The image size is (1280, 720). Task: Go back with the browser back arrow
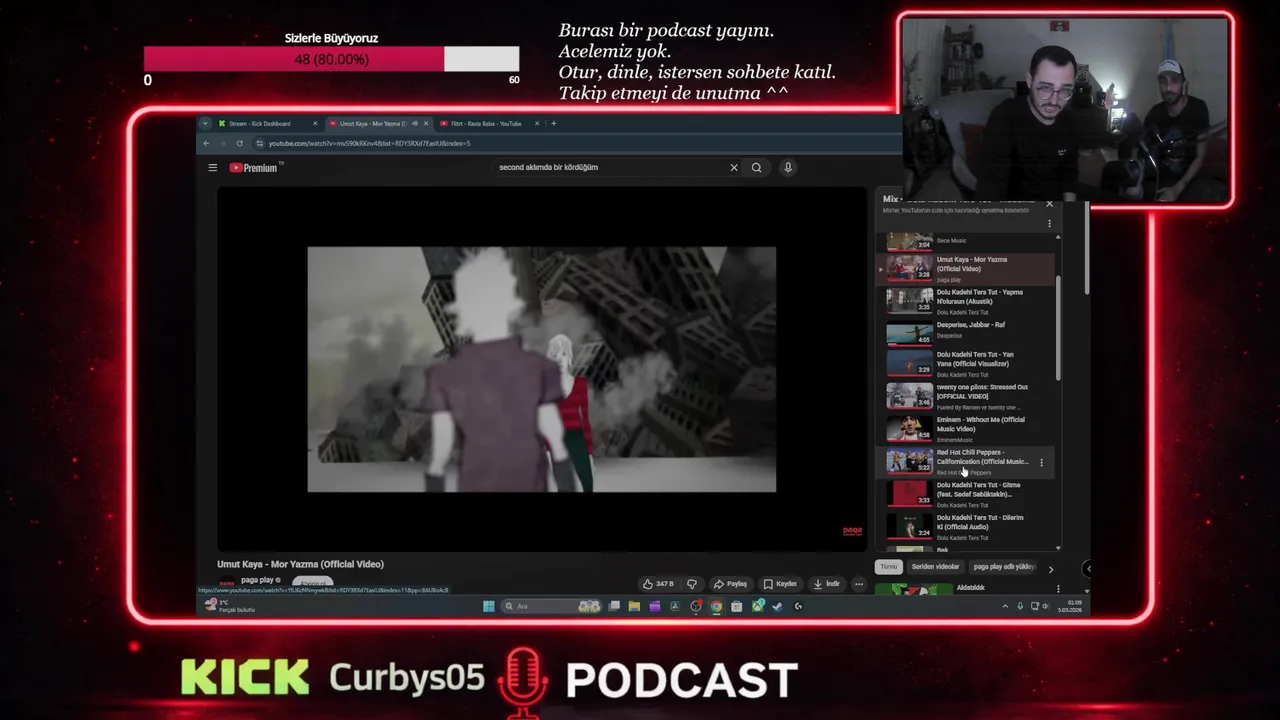point(206,143)
